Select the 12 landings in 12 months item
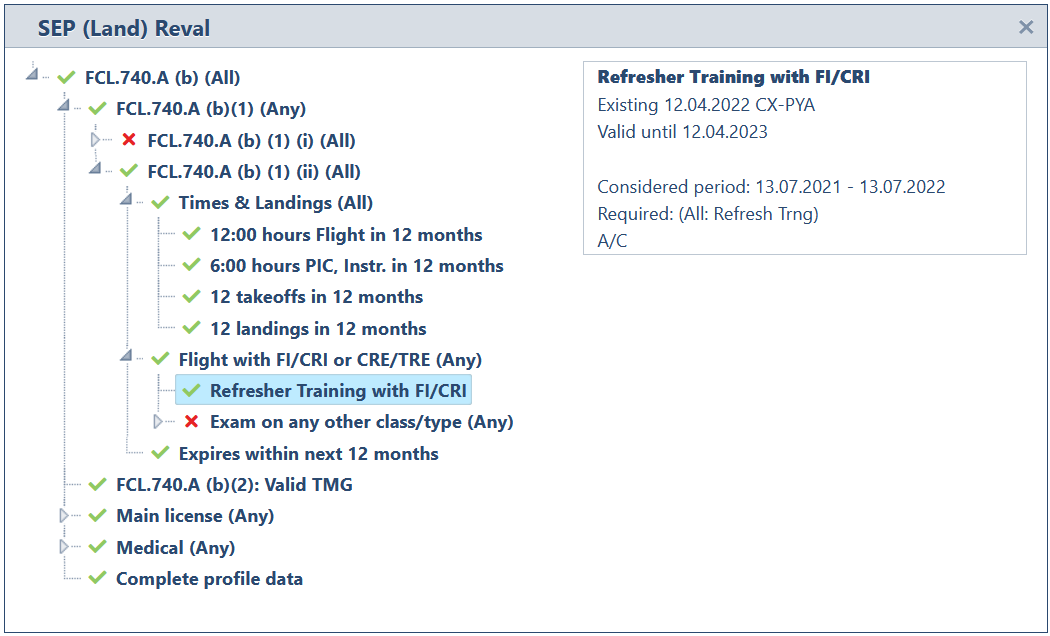This screenshot has height=636, width=1050. pyautogui.click(x=318, y=329)
